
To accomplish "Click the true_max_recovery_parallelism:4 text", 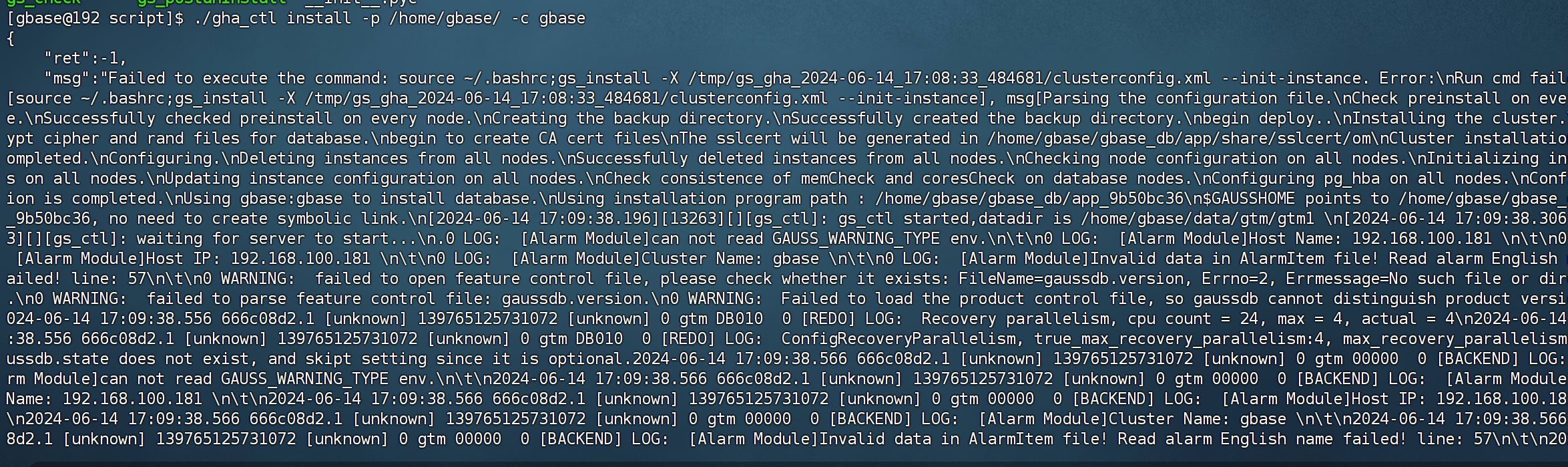I will click(x=1178, y=339).
